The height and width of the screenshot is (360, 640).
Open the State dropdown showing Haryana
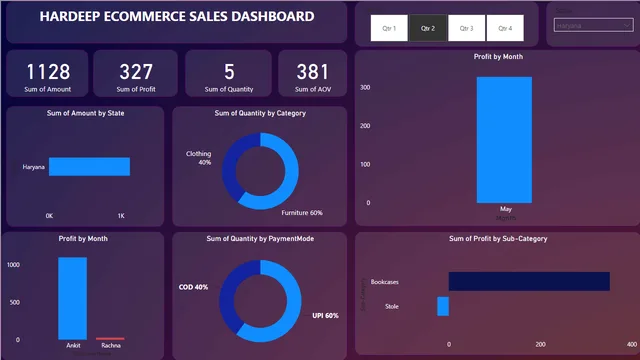tap(593, 25)
